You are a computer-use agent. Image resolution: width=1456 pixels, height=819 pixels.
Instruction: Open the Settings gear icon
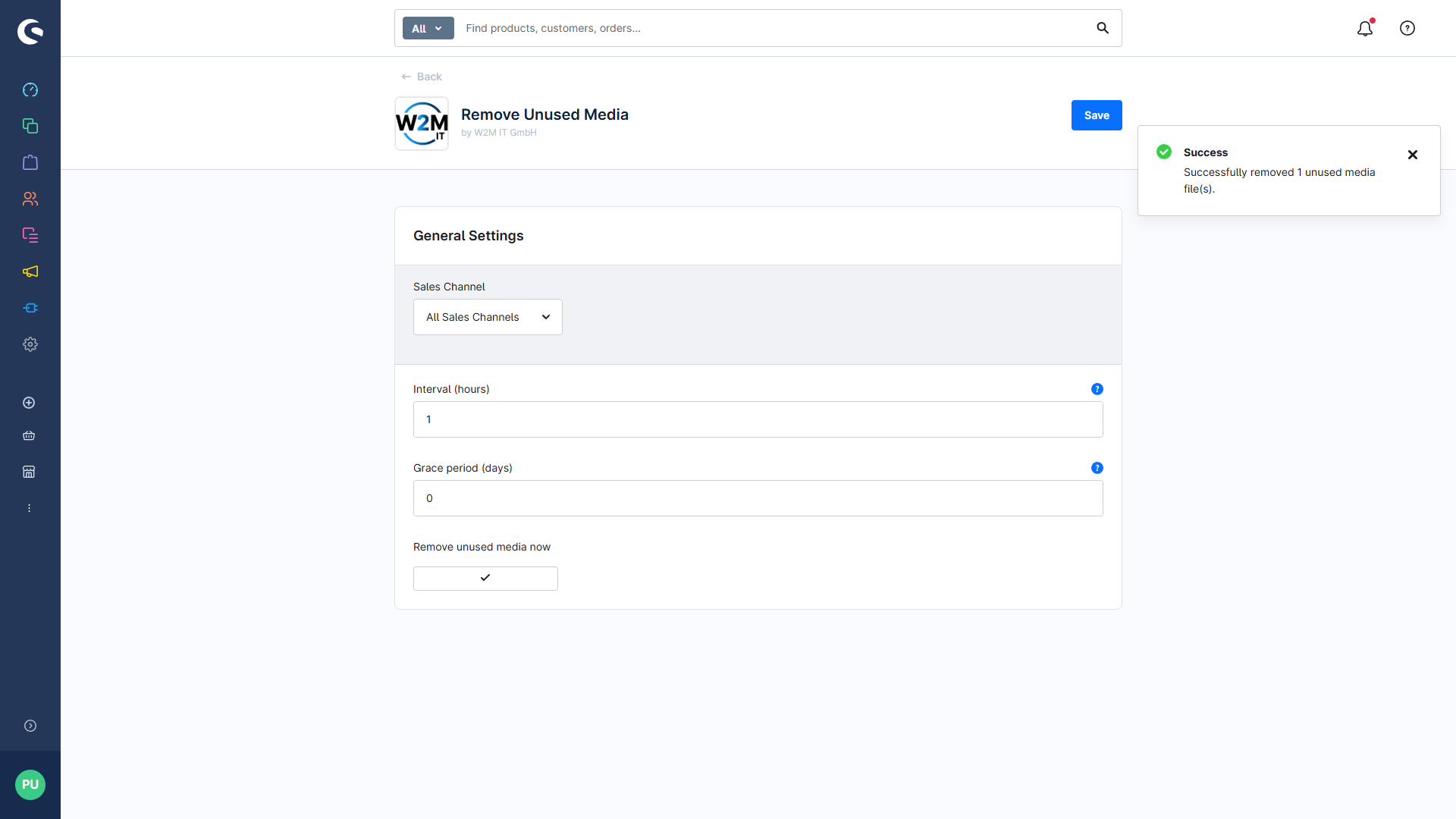pos(30,344)
